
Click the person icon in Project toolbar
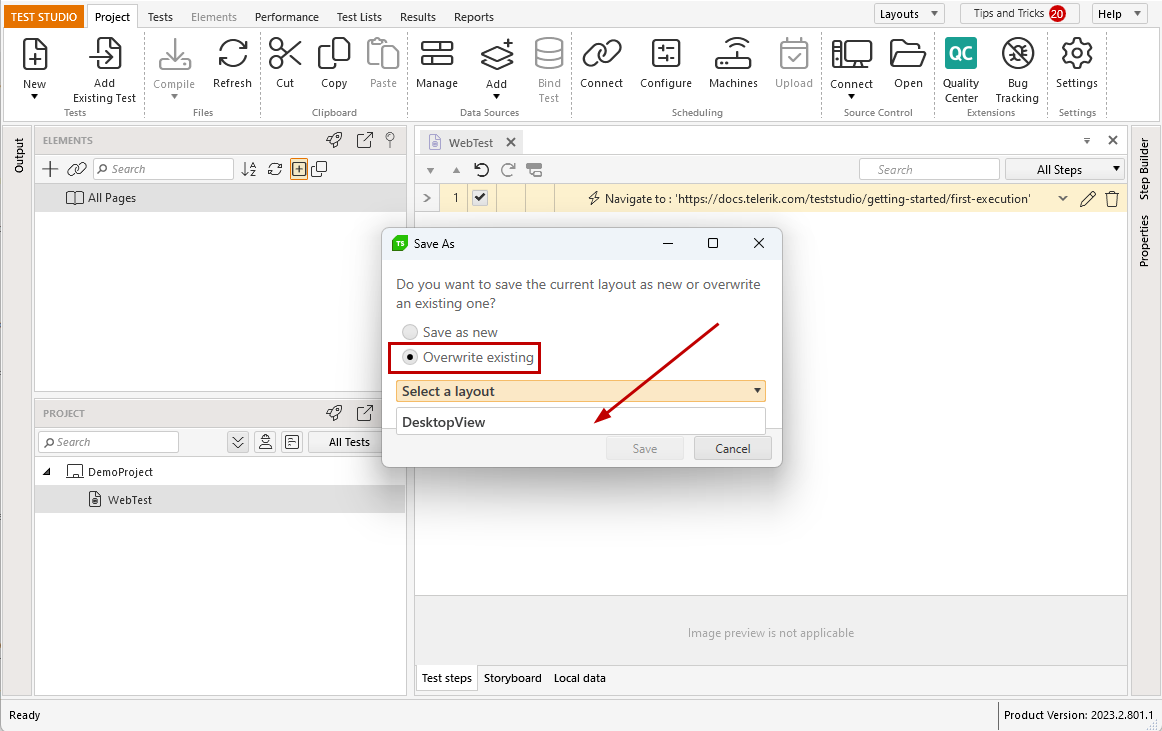265,442
